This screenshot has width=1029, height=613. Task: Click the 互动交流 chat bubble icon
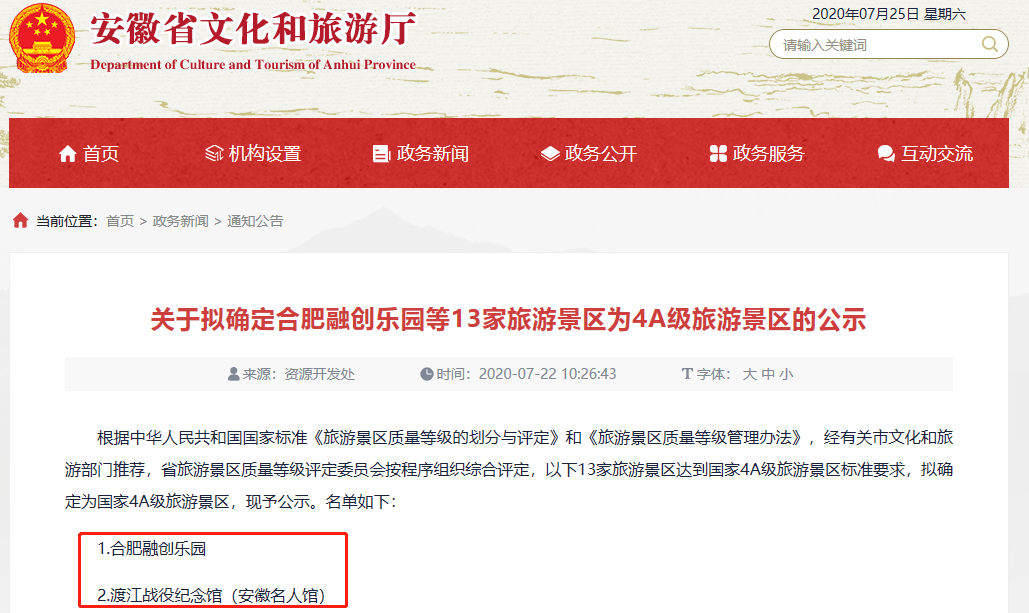pyautogui.click(x=886, y=154)
